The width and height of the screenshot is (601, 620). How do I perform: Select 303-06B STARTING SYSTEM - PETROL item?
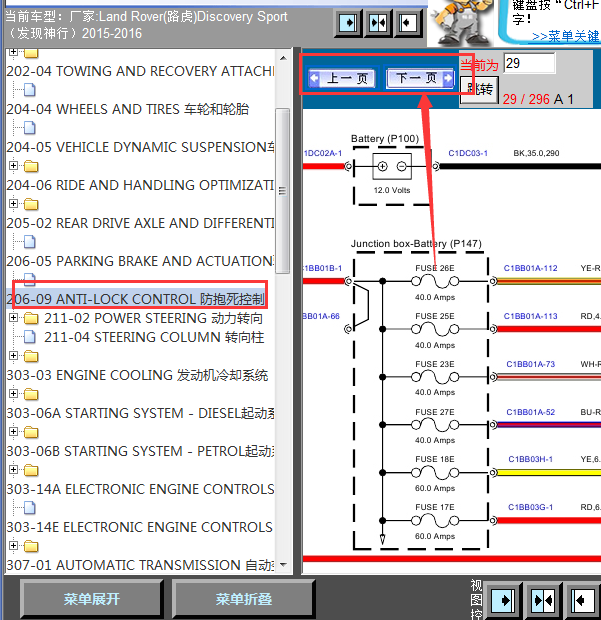click(140, 451)
